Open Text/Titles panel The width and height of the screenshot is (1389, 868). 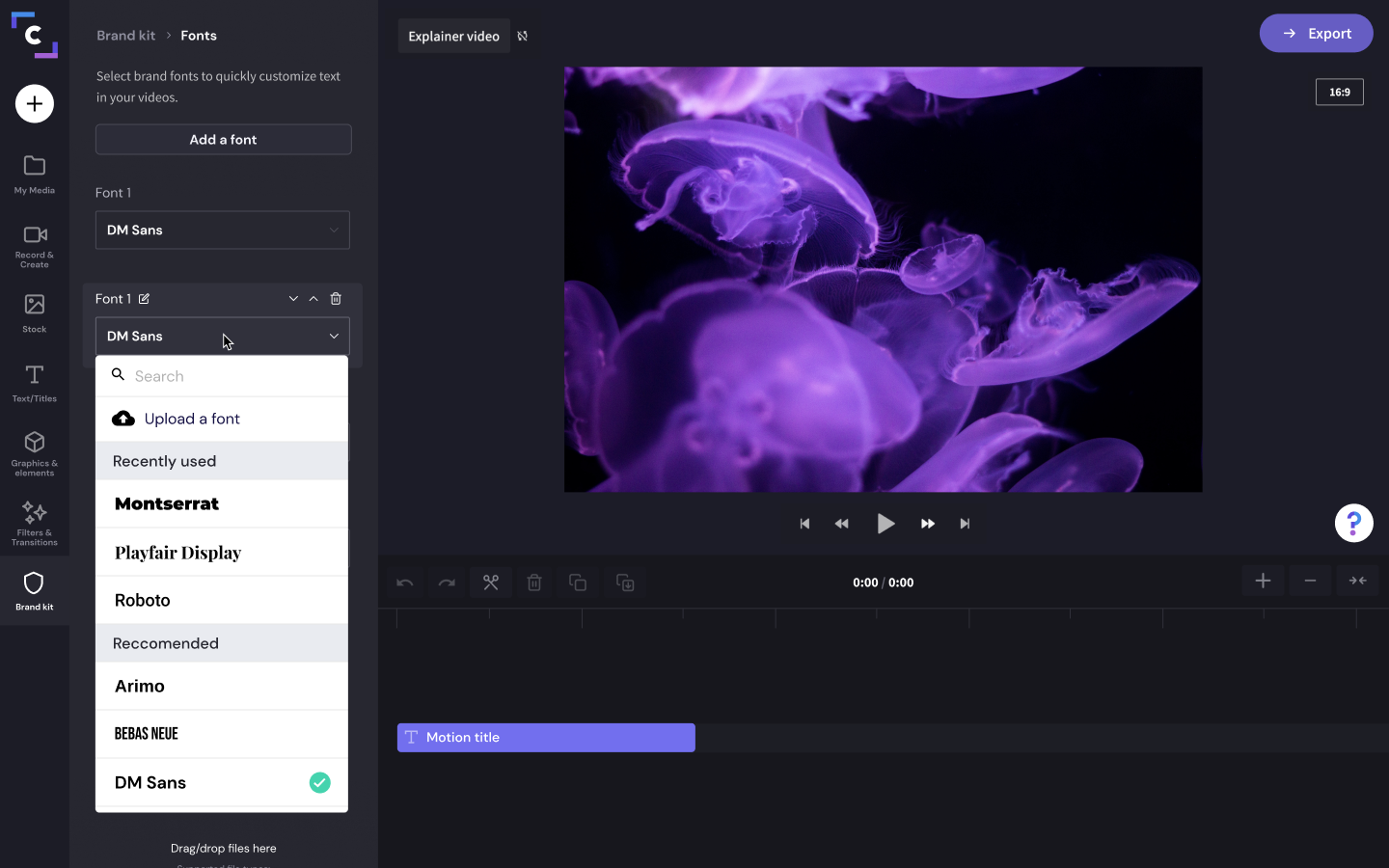click(35, 383)
